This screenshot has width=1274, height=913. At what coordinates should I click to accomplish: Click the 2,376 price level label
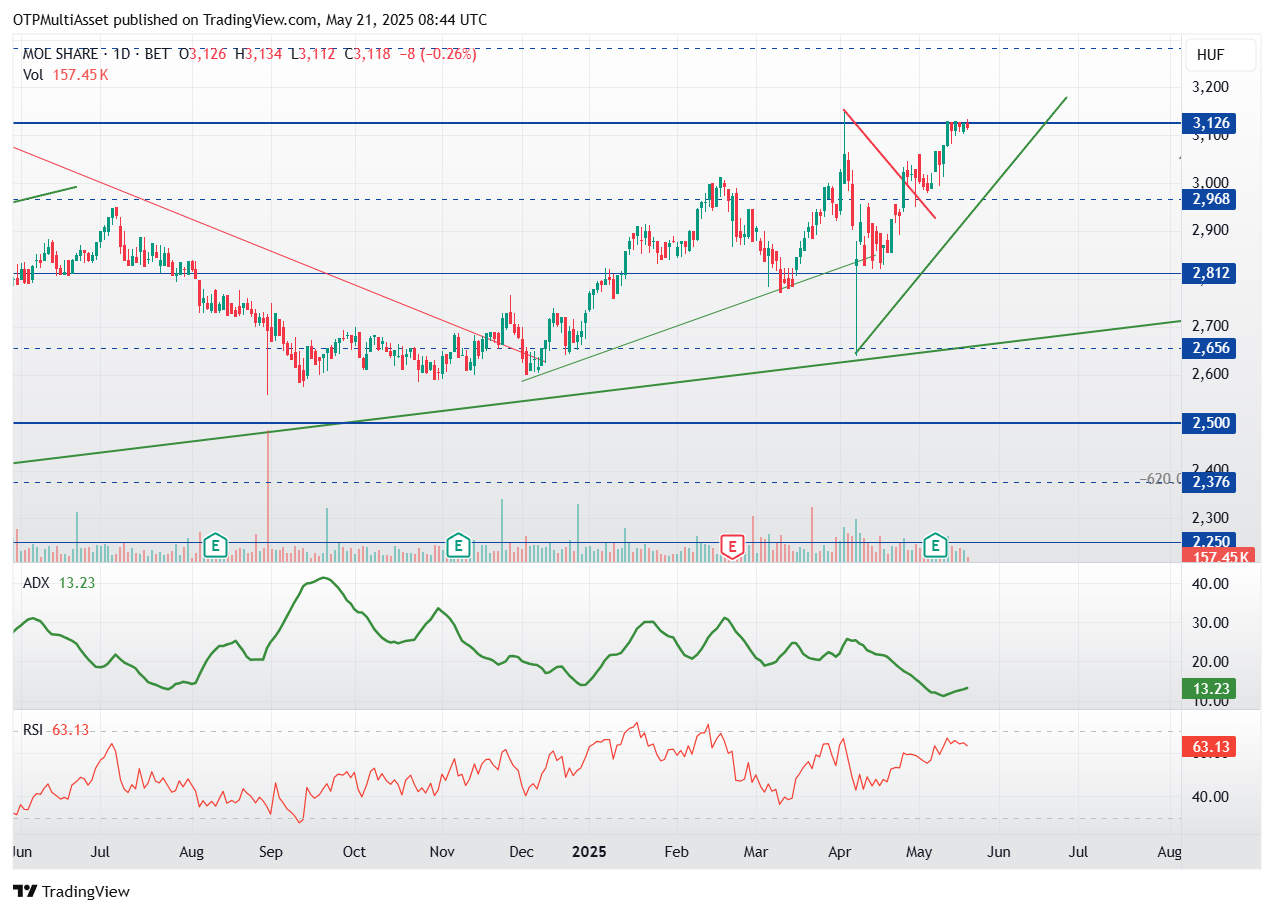[1208, 482]
